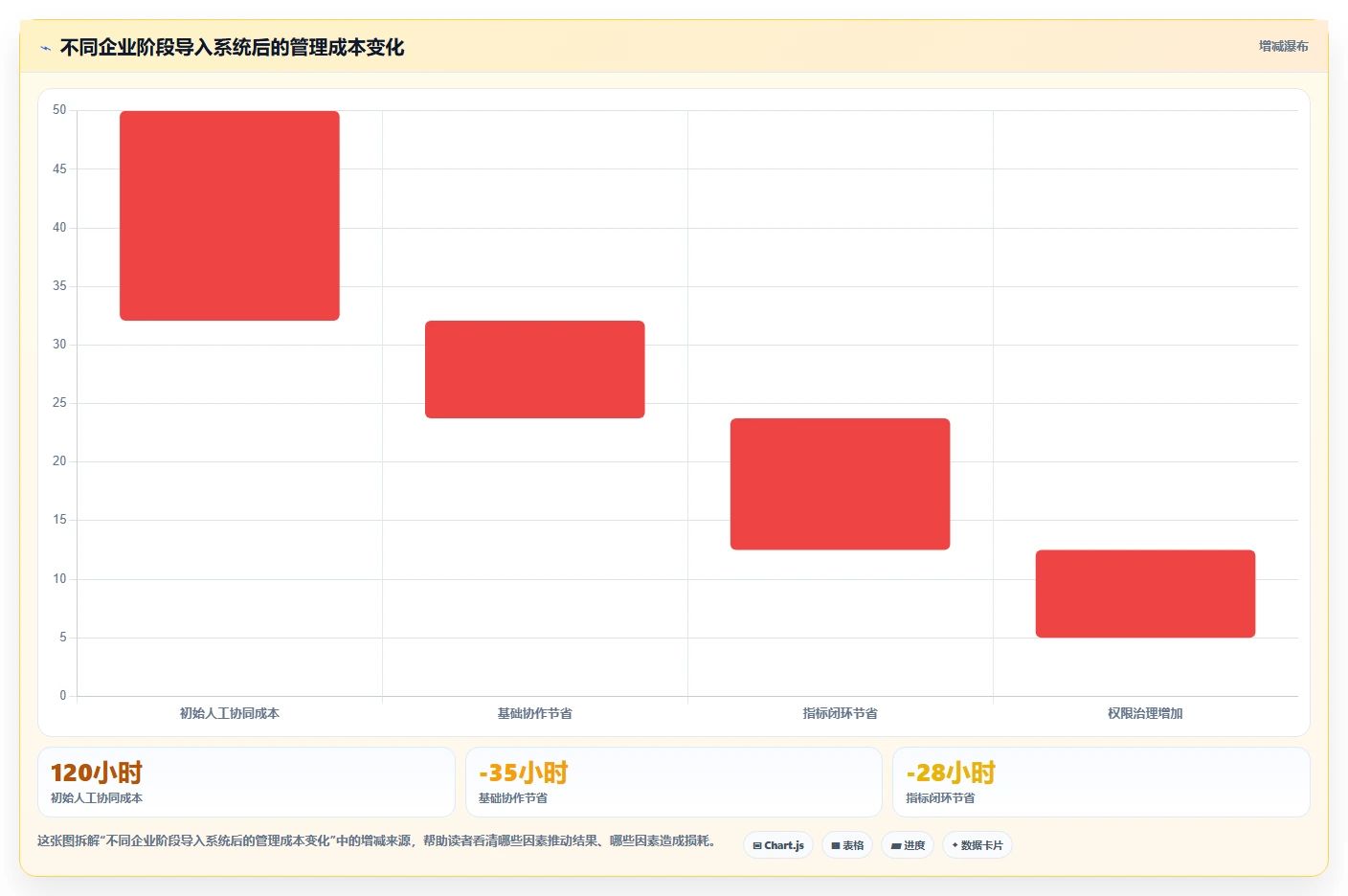Image resolution: width=1348 pixels, height=896 pixels.
Task: Click the 基础协作节省 red bar
Action: click(535, 370)
